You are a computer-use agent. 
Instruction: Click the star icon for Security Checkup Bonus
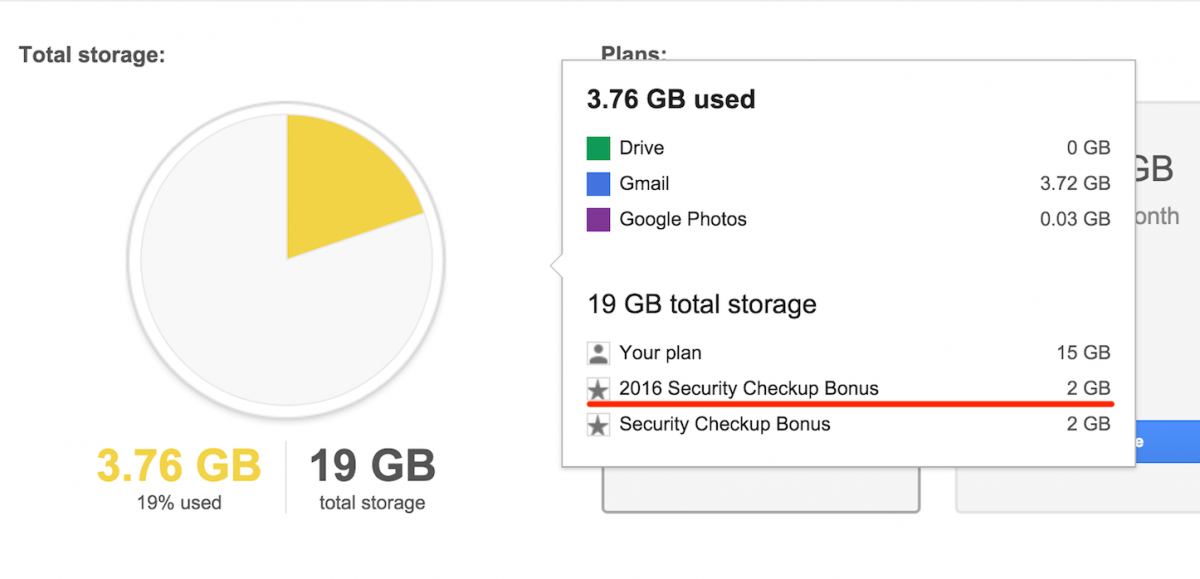598,424
